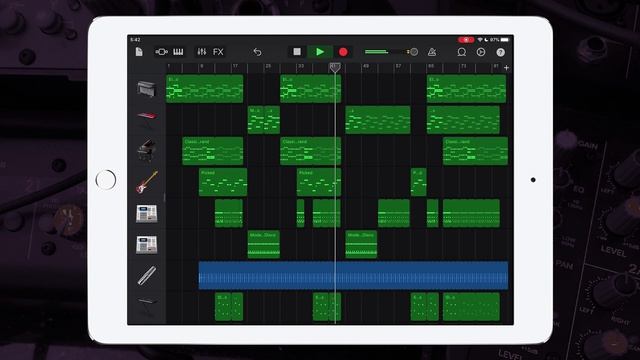Select the last electric piano region near bar 65
Screen dimensions: 640x360
[x=467, y=89]
